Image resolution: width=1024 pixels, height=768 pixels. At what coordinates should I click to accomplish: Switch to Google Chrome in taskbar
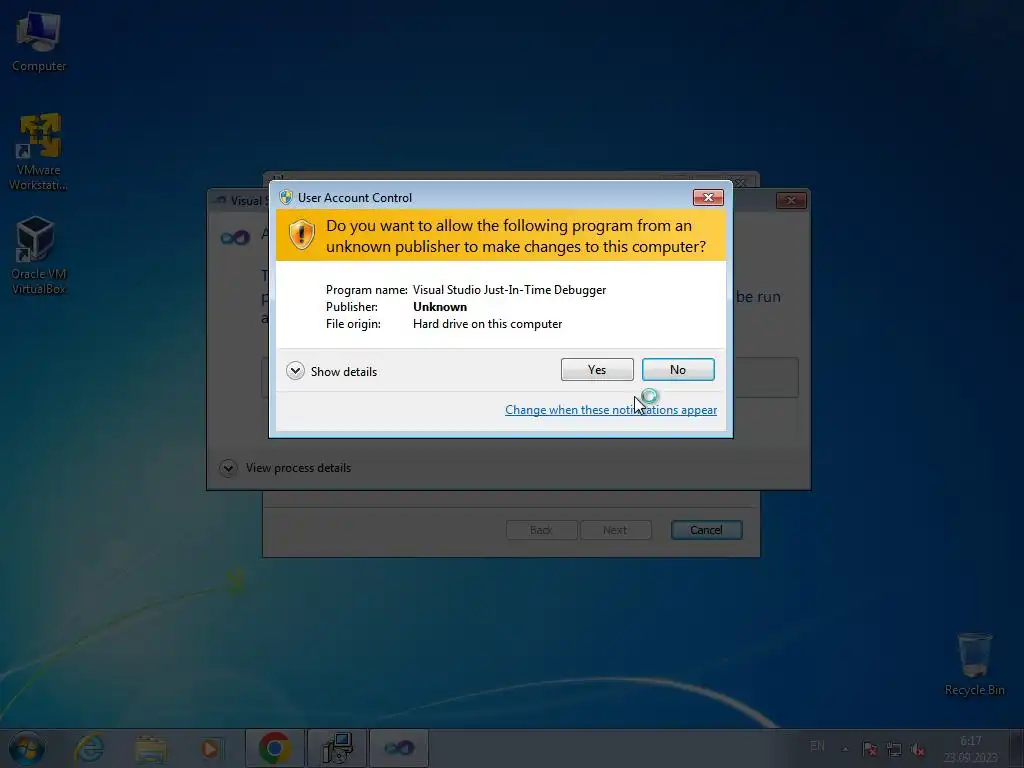tap(275, 748)
